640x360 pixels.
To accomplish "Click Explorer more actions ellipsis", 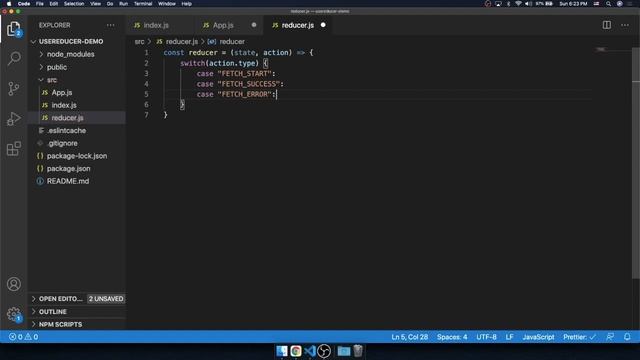I will click(x=111, y=25).
